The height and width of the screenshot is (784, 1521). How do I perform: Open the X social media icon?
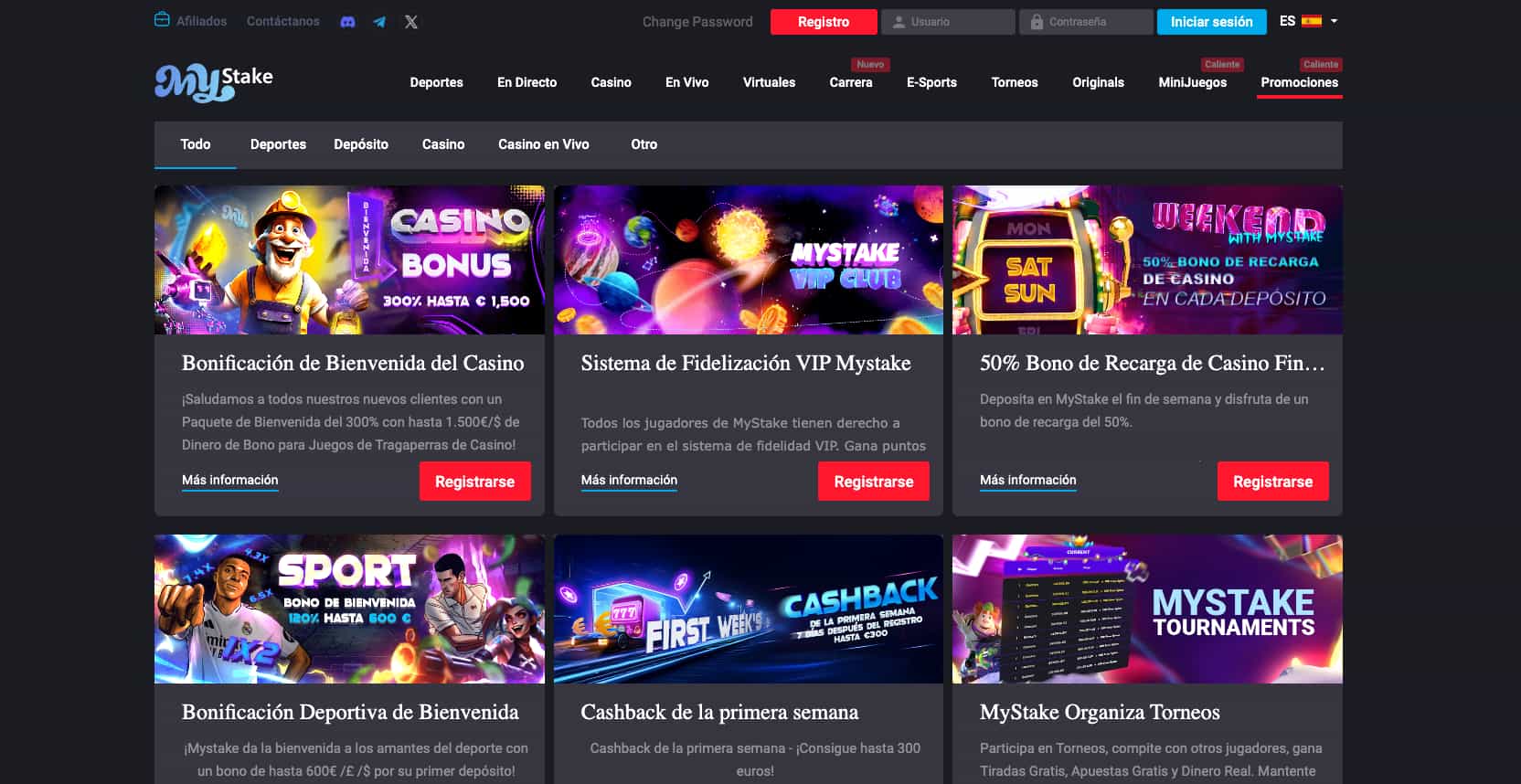click(411, 22)
